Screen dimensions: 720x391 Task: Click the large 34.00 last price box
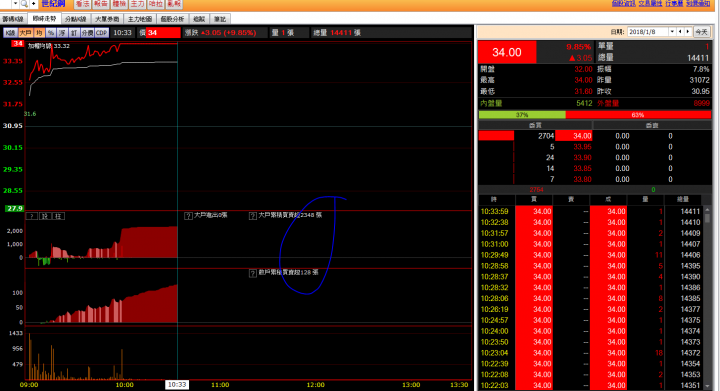507,52
